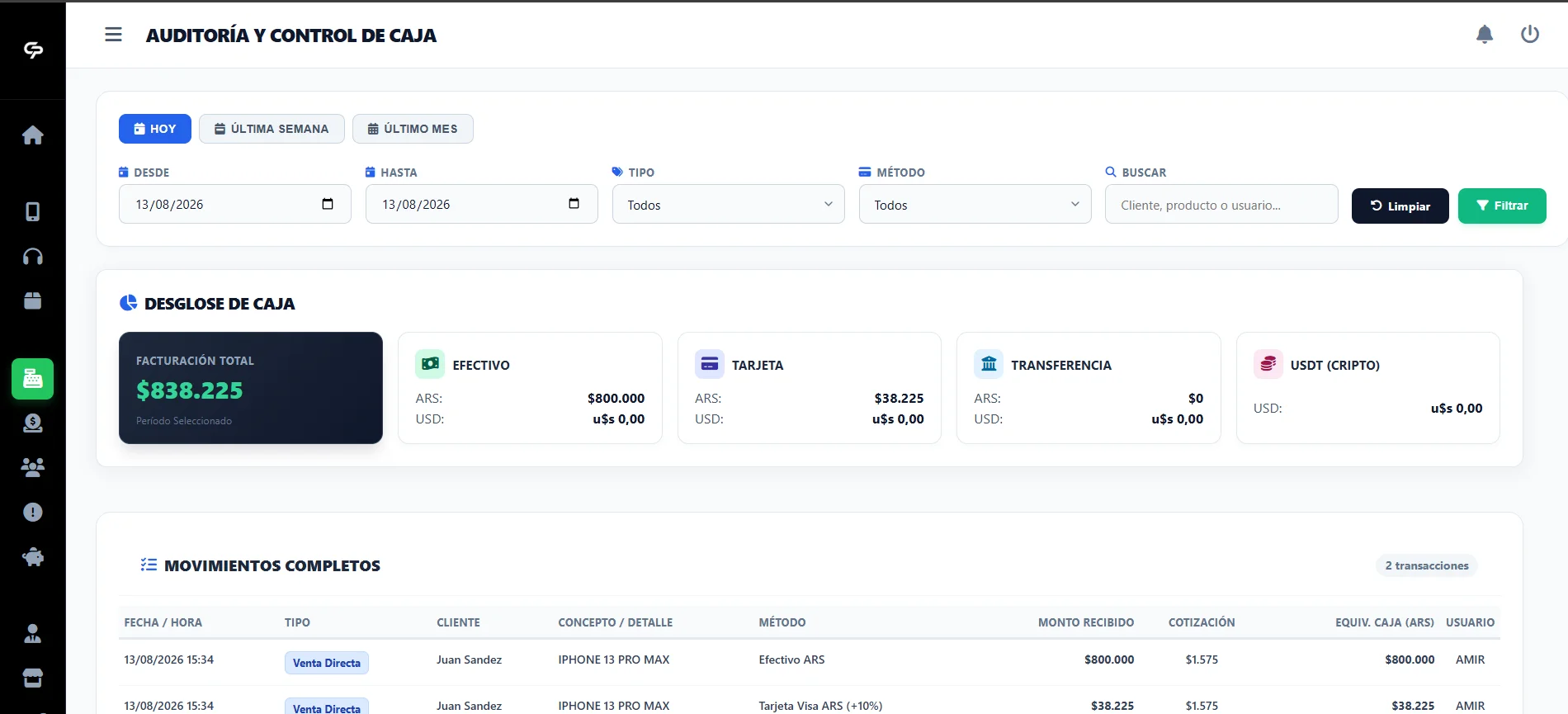Click the USUARIO column header
The height and width of the screenshot is (714, 1568).
[x=1471, y=622]
